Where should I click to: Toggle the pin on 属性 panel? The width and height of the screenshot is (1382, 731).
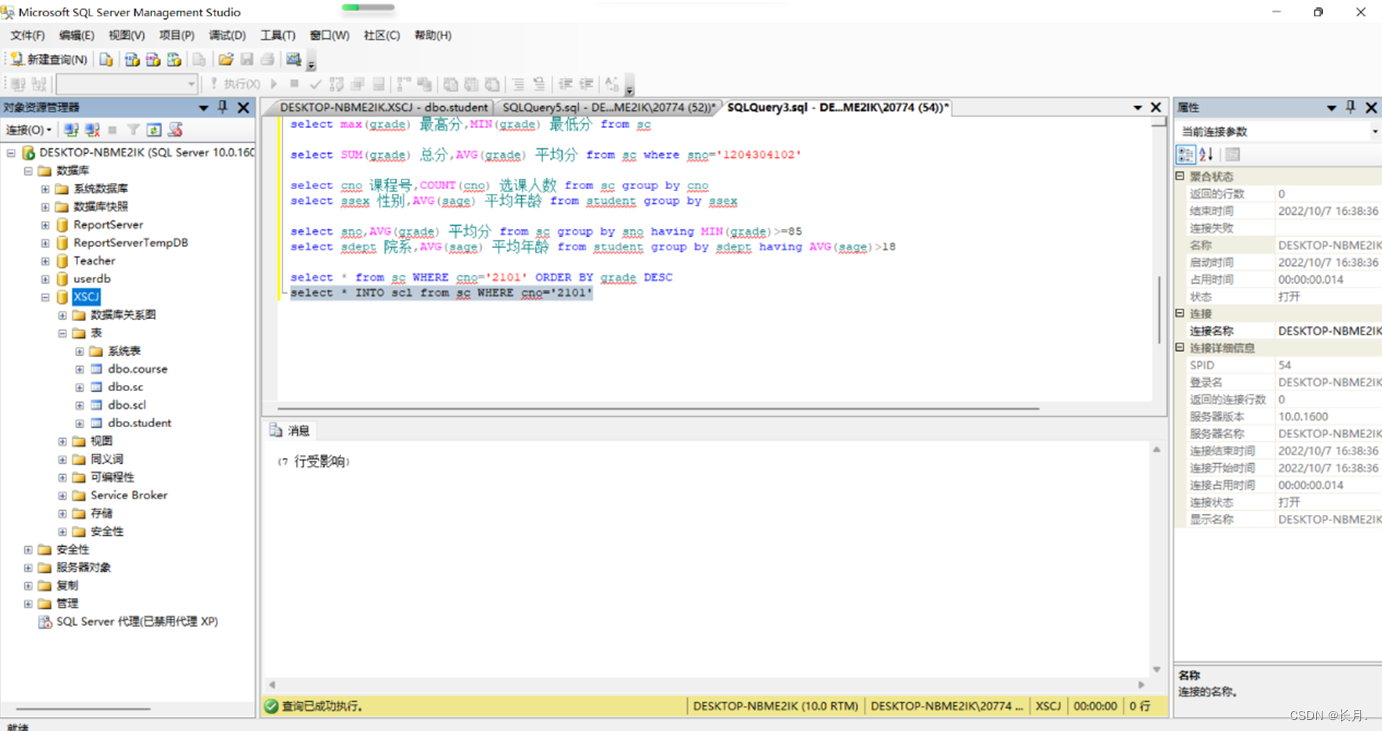1351,107
